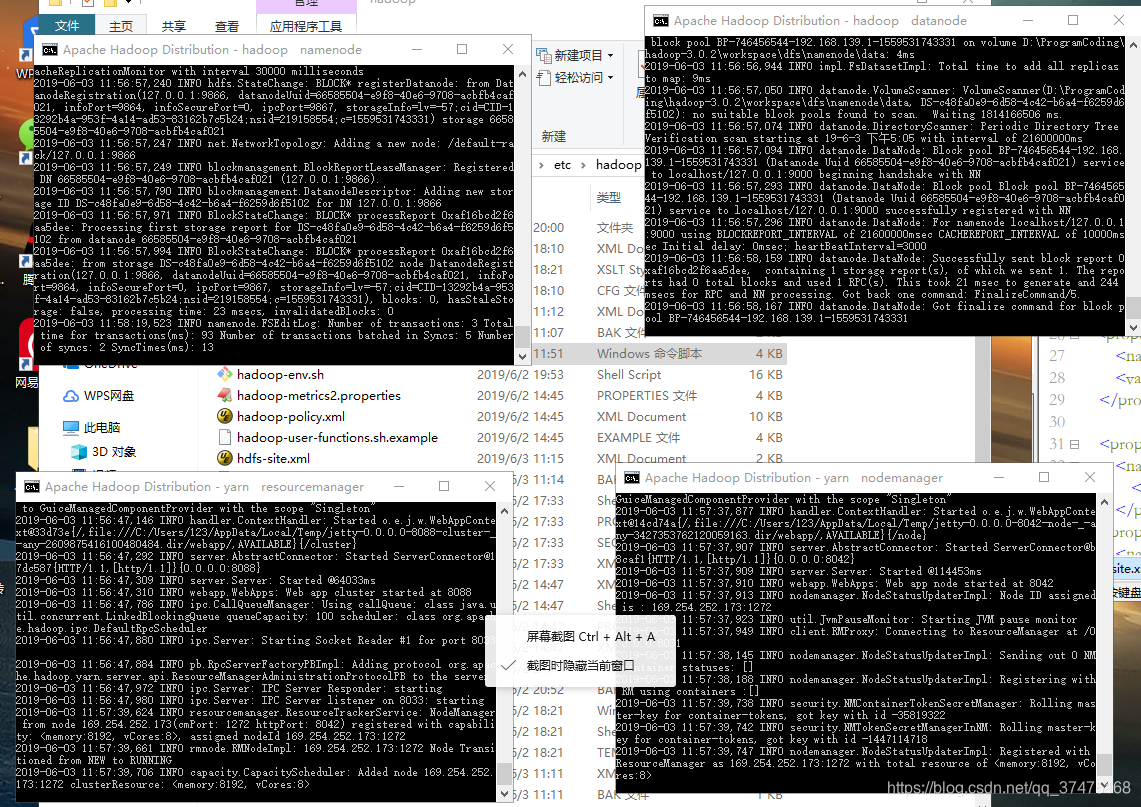Select the file named hadoop-metrics2.properties
This screenshot has width=1141, height=807.
point(319,395)
